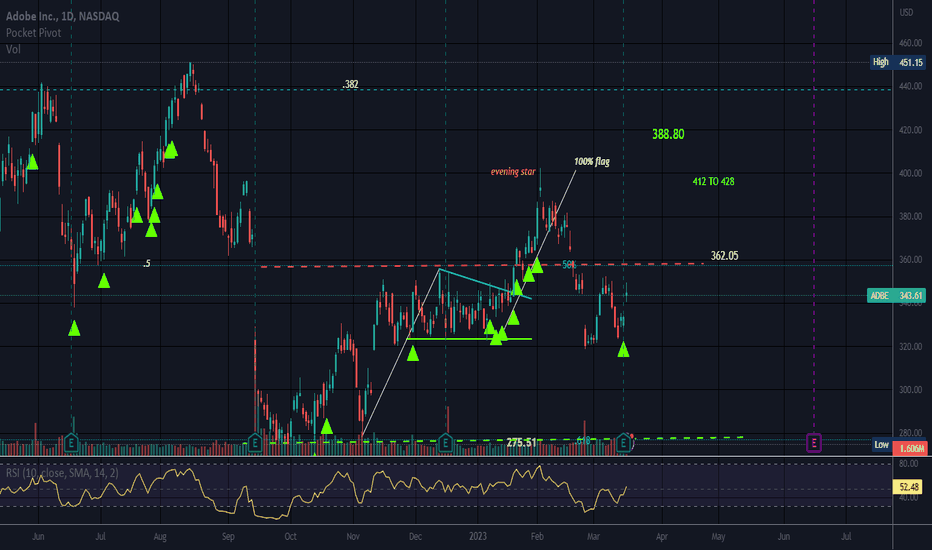This screenshot has height=550, width=932.
Task: Click the earnings E marker in mid-June 2022
Action: pyautogui.click(x=71, y=443)
